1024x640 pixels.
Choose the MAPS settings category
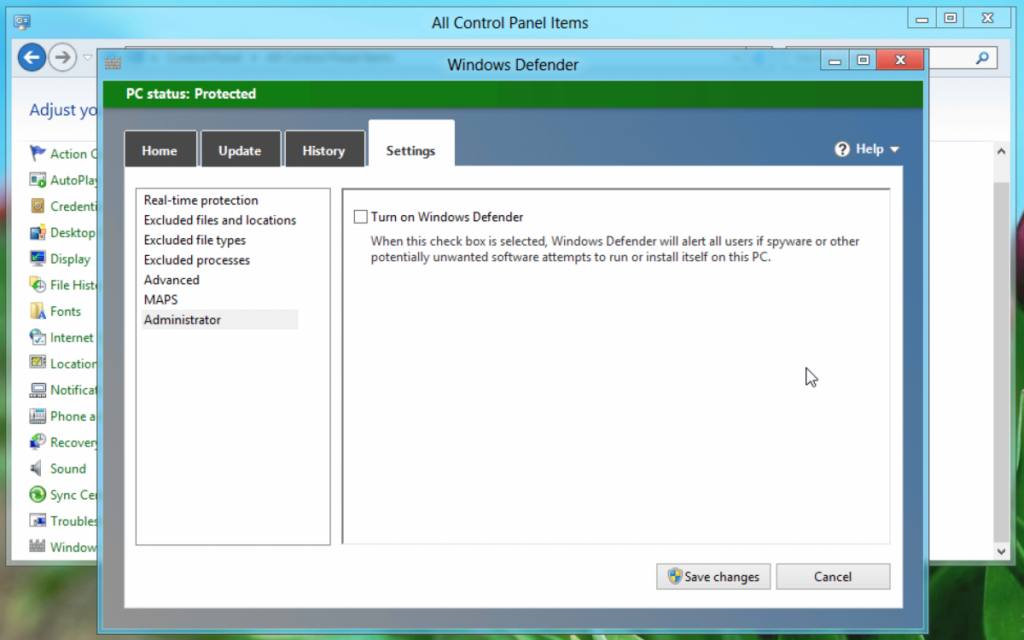pos(161,300)
